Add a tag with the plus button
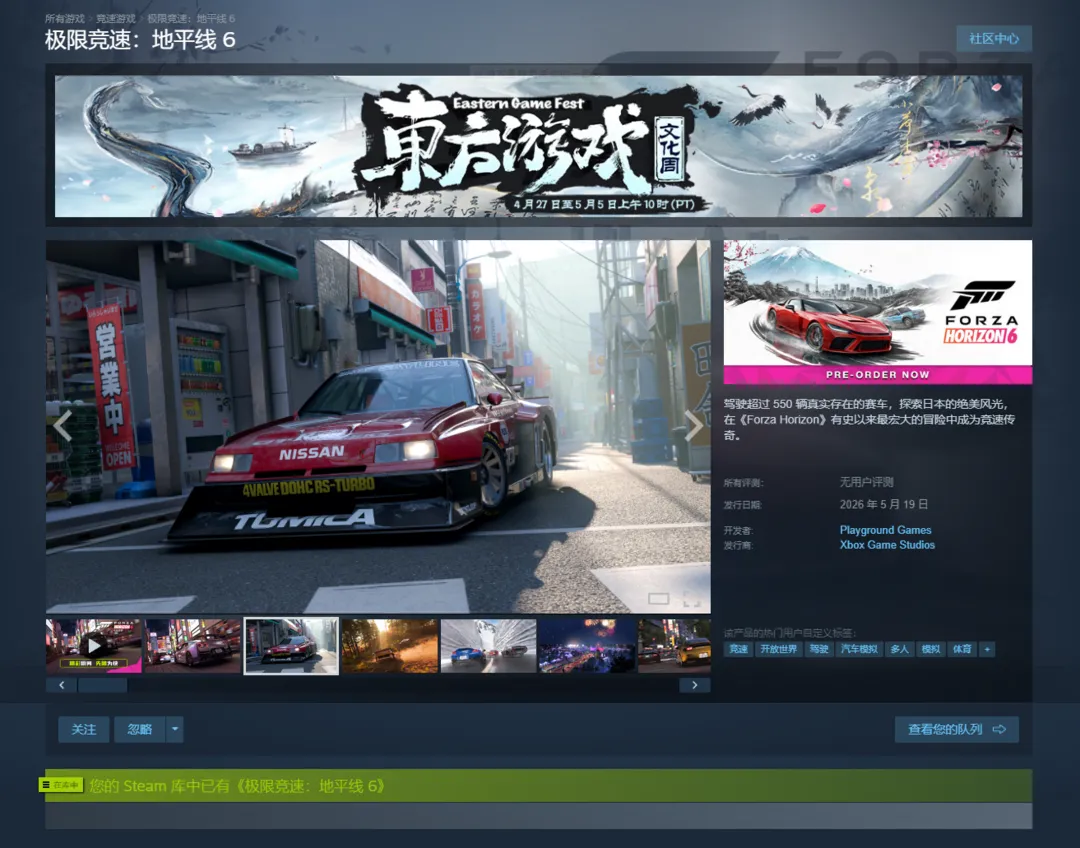The image size is (1080, 848). [x=987, y=649]
